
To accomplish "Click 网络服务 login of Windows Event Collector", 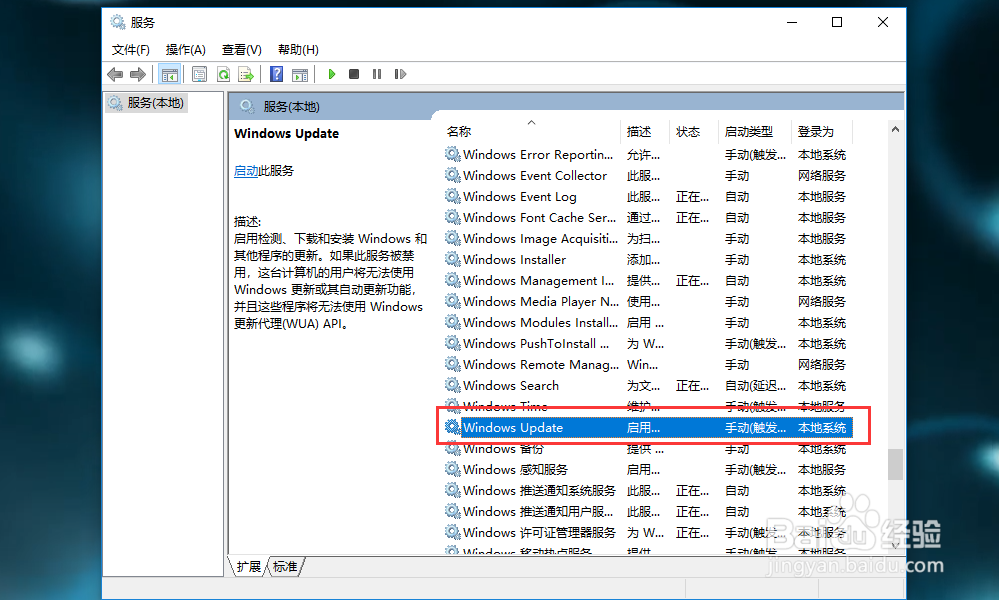I will tap(822, 176).
